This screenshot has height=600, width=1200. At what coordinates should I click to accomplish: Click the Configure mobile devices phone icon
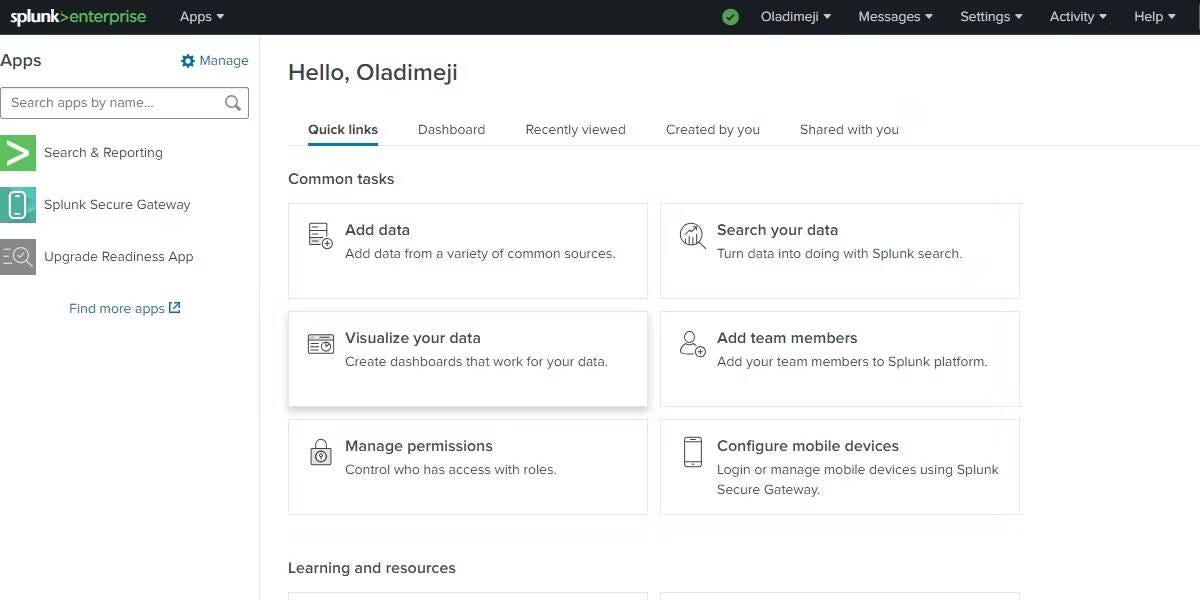692,452
